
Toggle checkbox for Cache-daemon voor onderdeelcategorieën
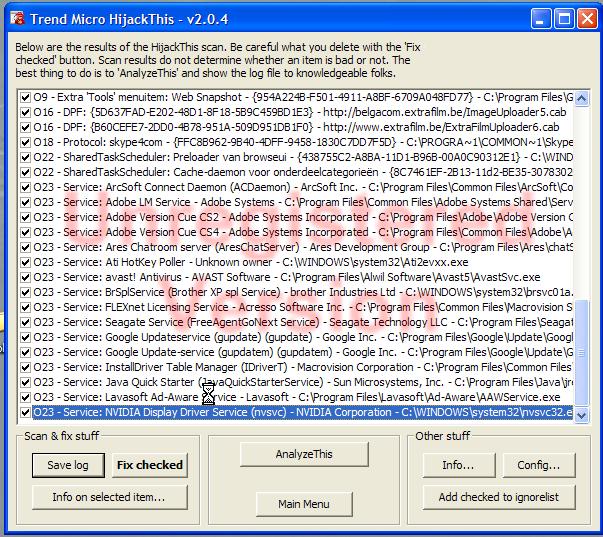(25, 172)
